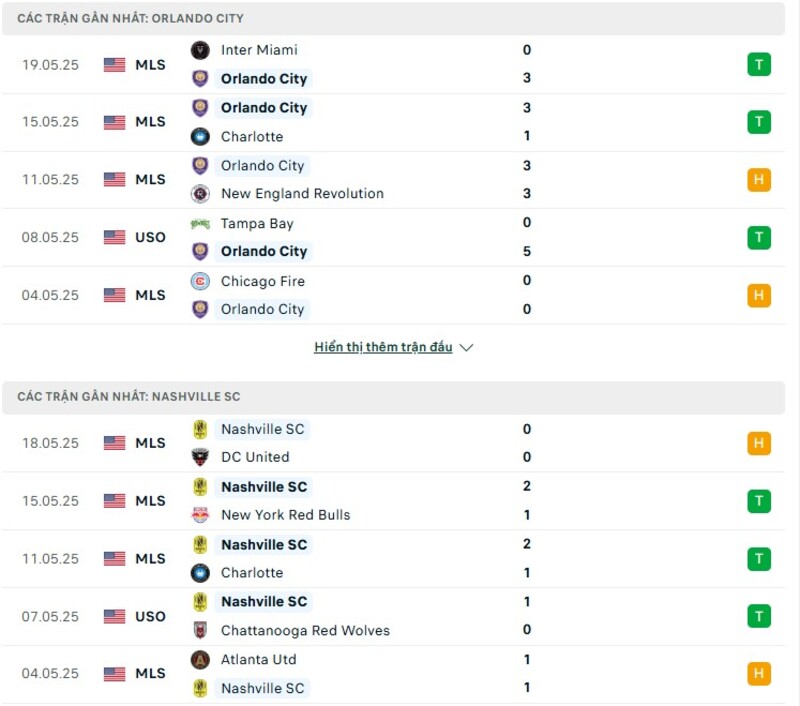
Task: Click the Atlanta Utd club icon
Action: coord(199,660)
